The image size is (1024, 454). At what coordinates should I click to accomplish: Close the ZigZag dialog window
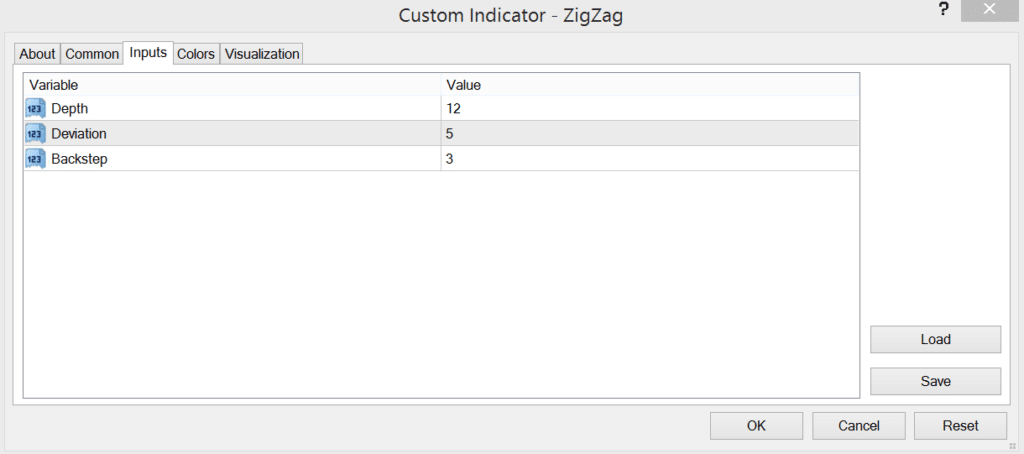coord(990,10)
